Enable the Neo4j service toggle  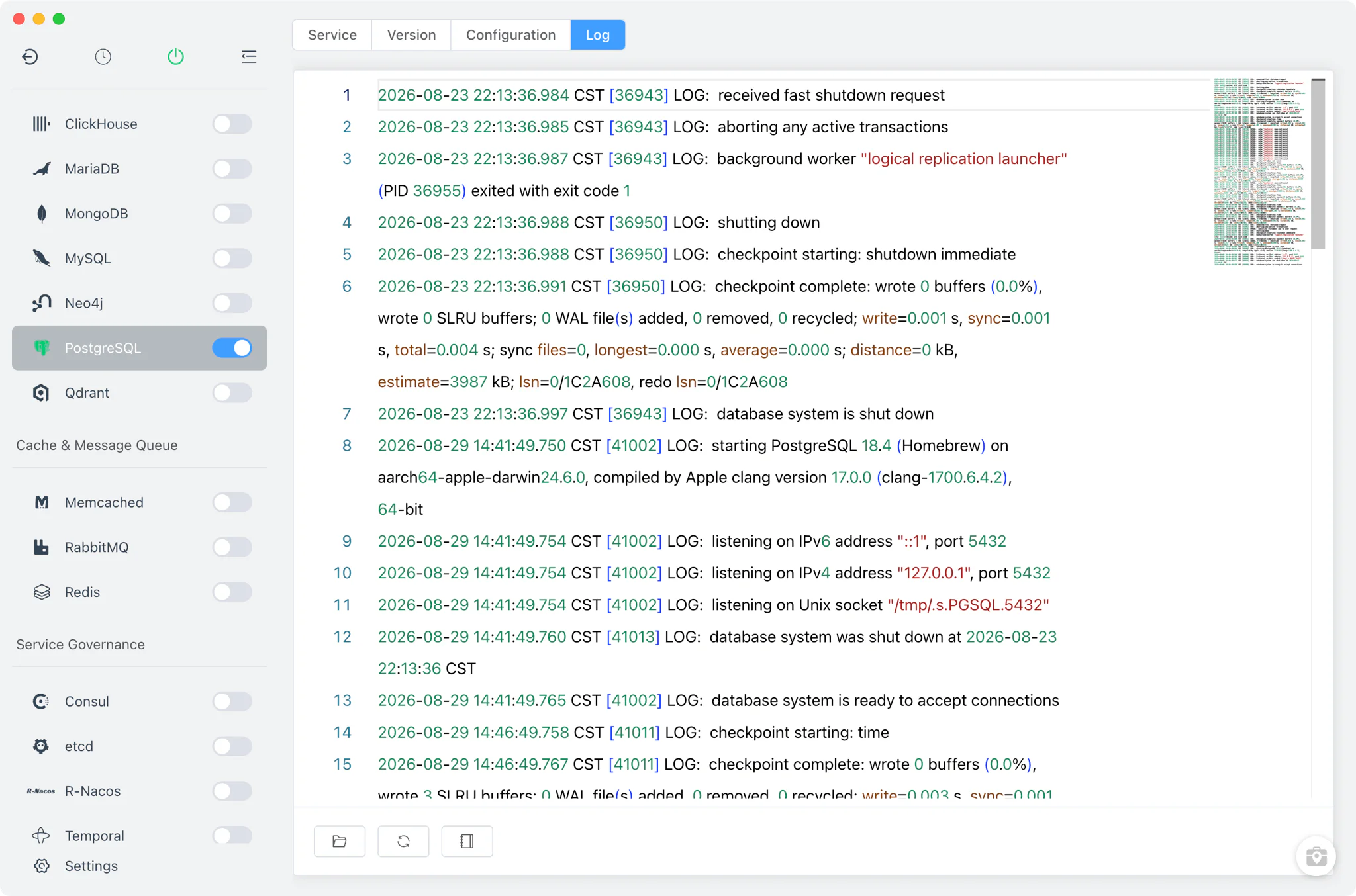(232, 303)
